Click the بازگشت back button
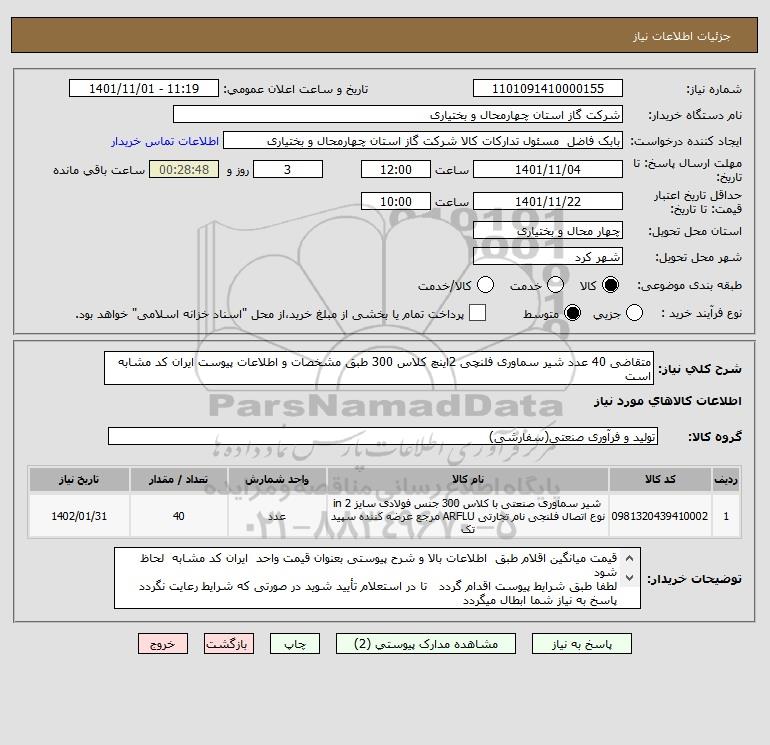 point(229,644)
